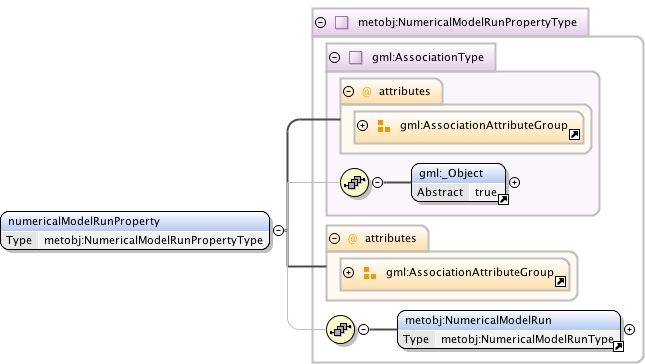Screen dimensions: 645x364
Task: Click the @ icon of upper attributes
Action: 366,91
